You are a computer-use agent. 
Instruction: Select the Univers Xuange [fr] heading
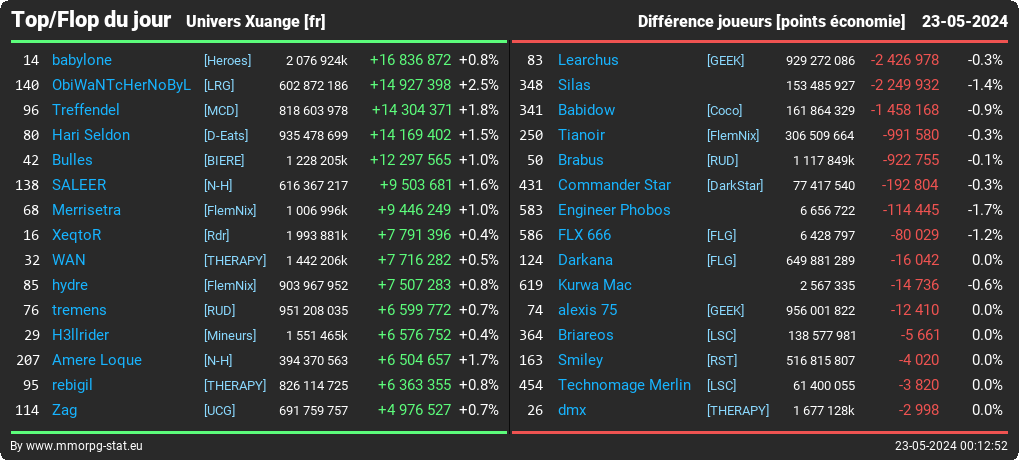[x=255, y=22]
